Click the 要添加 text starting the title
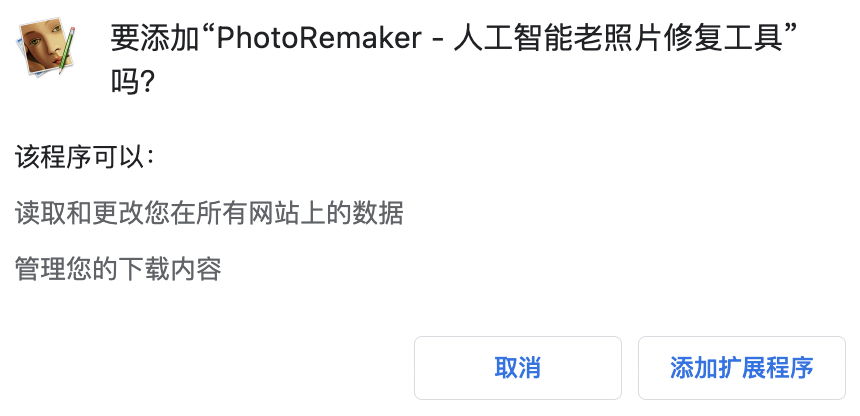This screenshot has height=416, width=860. coord(154,38)
